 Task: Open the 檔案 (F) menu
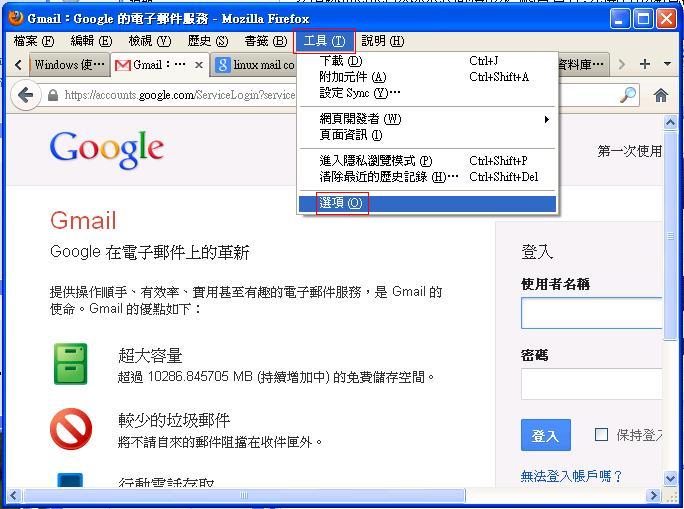pos(34,41)
